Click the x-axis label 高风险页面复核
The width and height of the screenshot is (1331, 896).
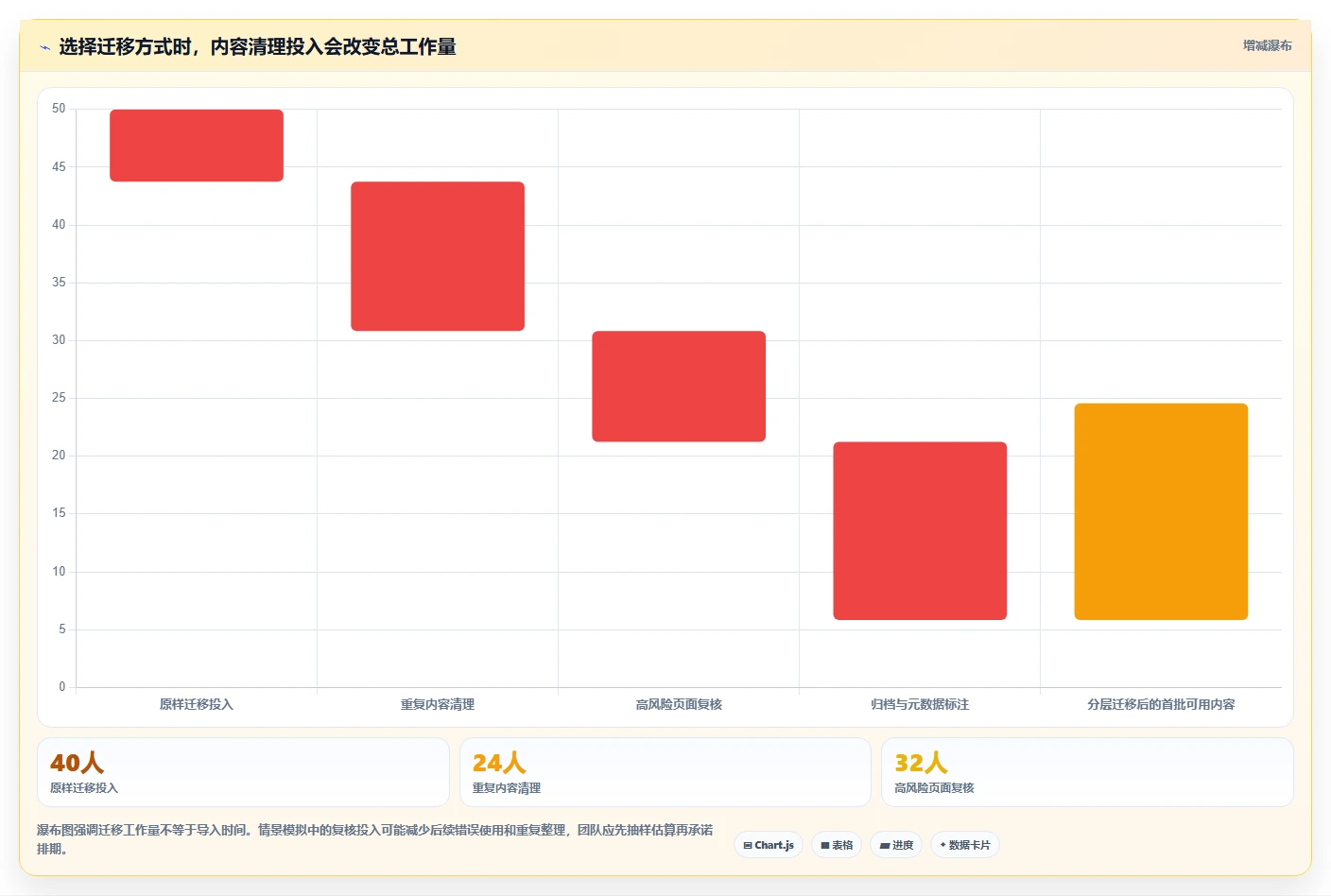[679, 704]
